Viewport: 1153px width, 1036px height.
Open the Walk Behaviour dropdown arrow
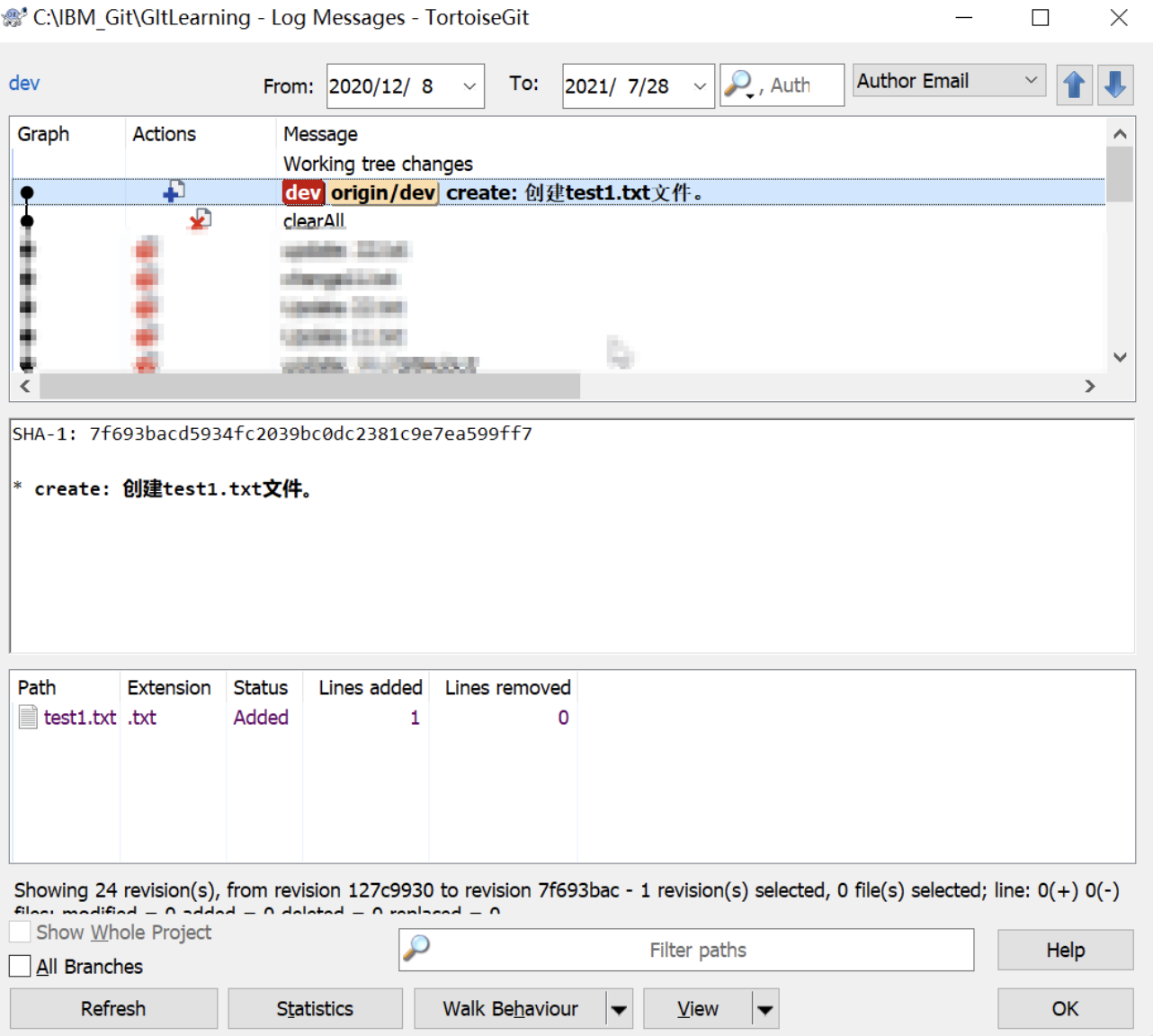(619, 1009)
